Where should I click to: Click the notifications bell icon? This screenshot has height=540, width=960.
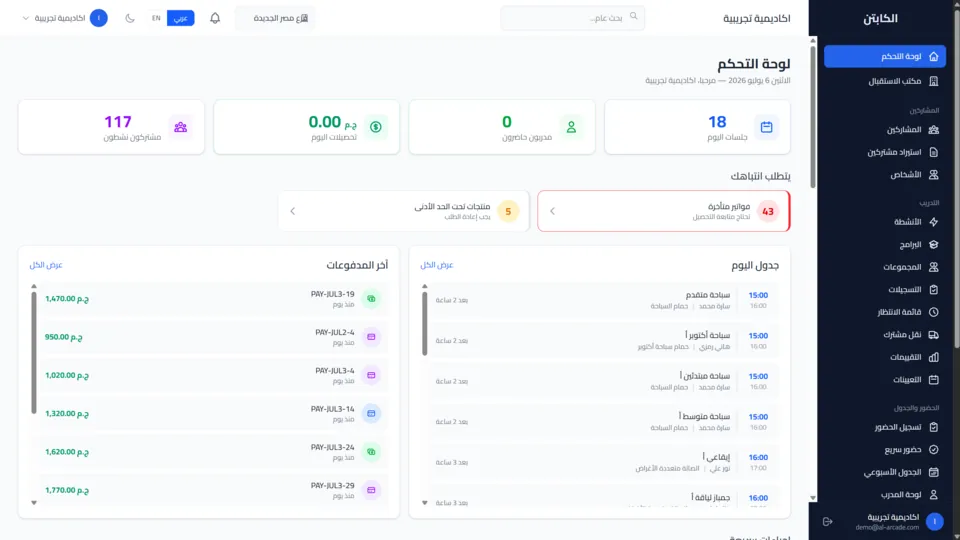(x=215, y=18)
